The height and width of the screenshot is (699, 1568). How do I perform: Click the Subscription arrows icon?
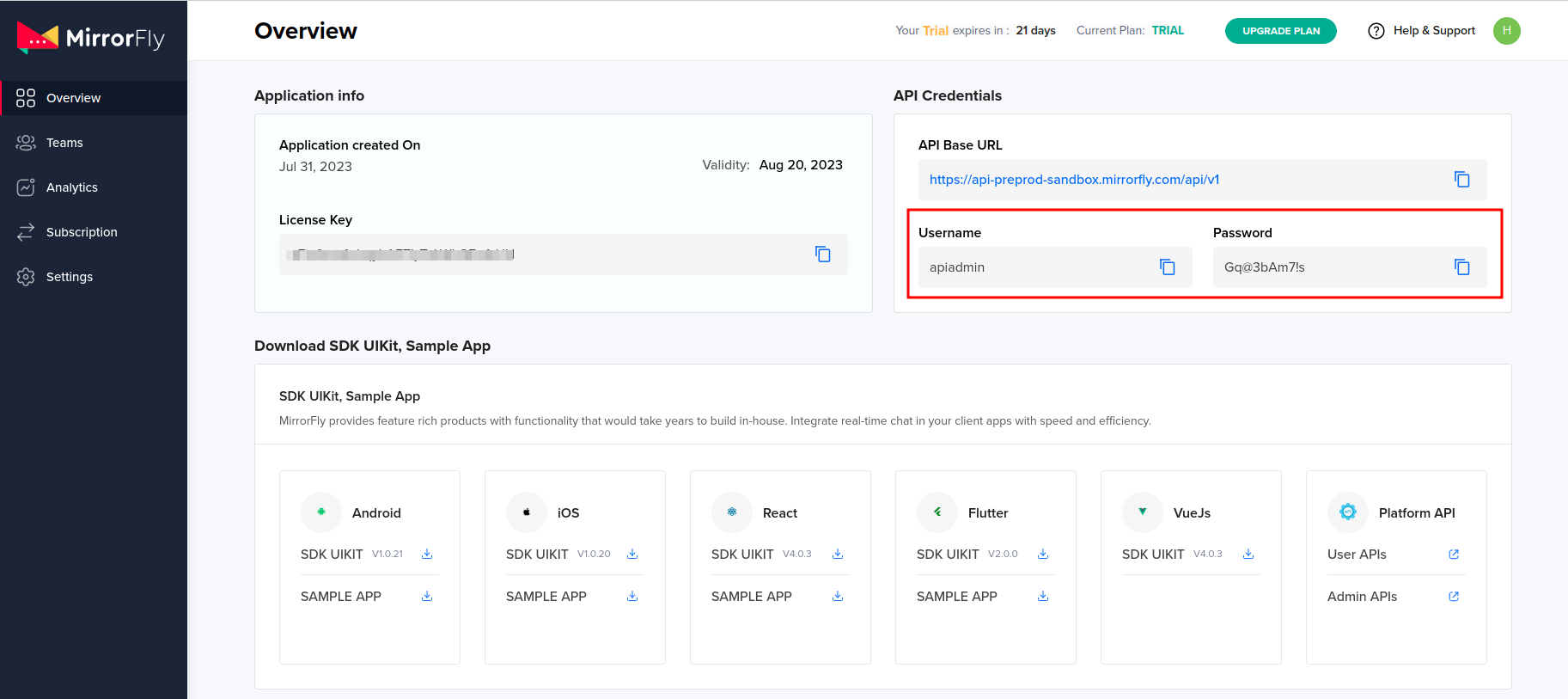tap(26, 232)
